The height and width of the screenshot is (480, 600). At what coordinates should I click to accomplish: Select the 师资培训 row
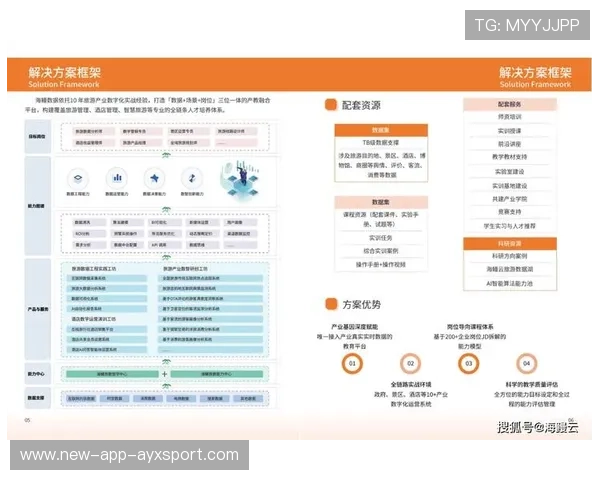[x=510, y=117]
